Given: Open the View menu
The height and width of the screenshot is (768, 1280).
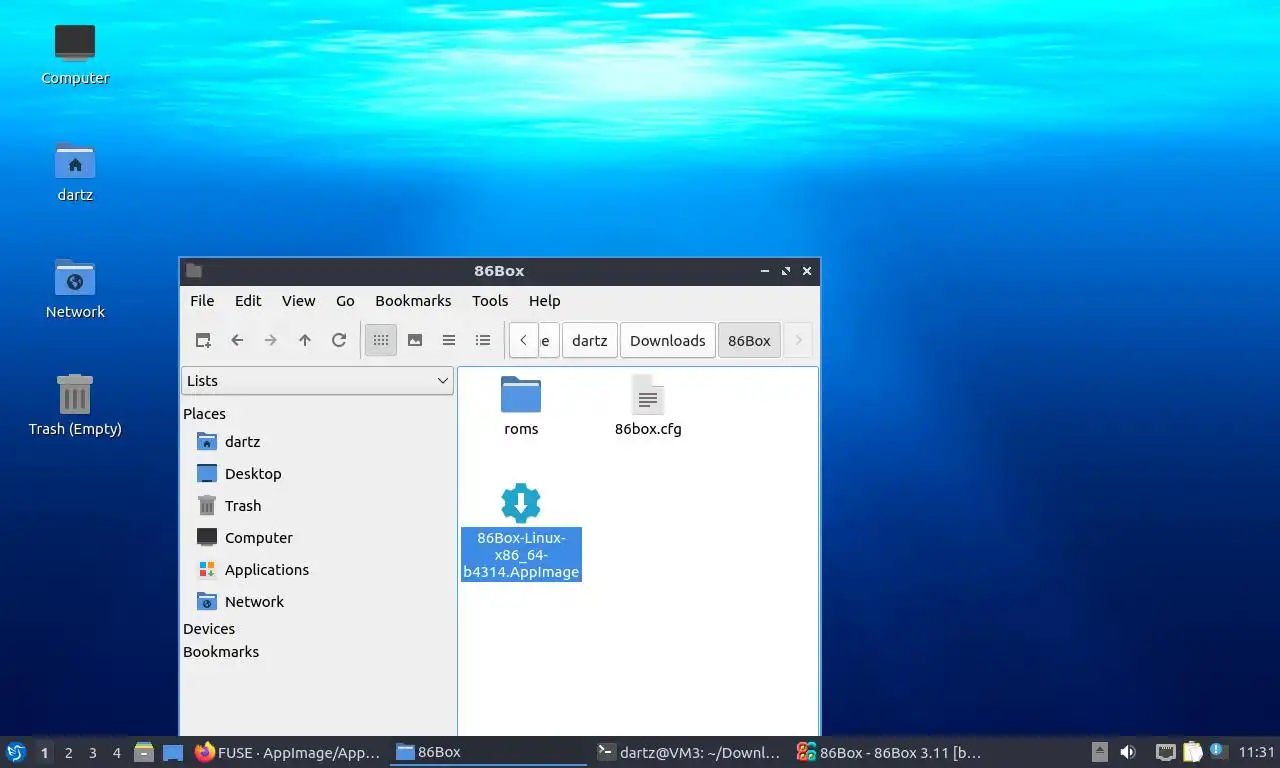Looking at the screenshot, I should 298,300.
